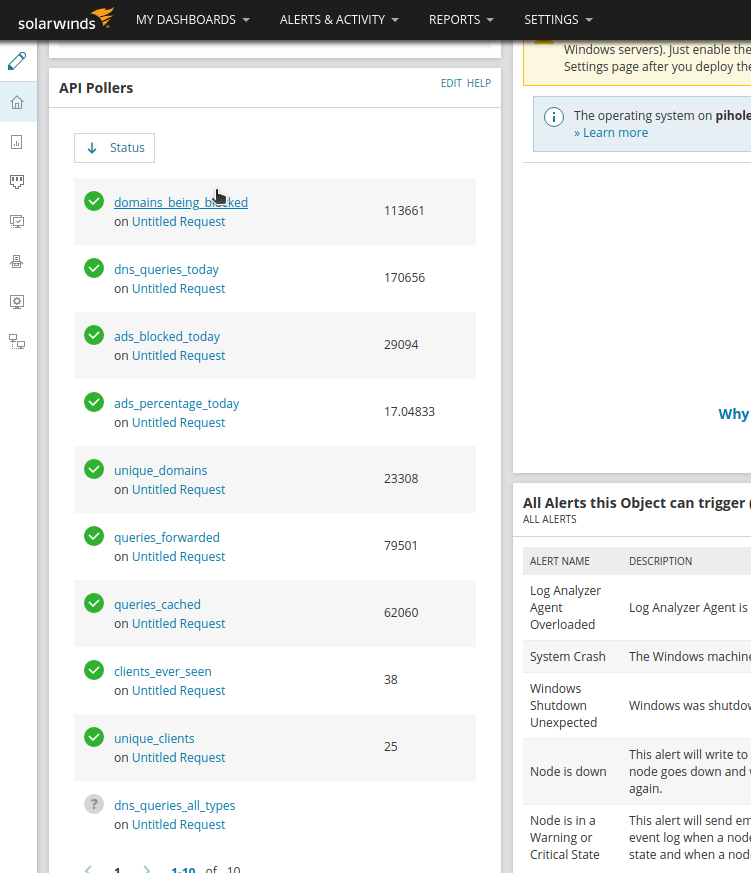Click the ALERT NAME column header
This screenshot has width=751, height=873.
[559, 561]
